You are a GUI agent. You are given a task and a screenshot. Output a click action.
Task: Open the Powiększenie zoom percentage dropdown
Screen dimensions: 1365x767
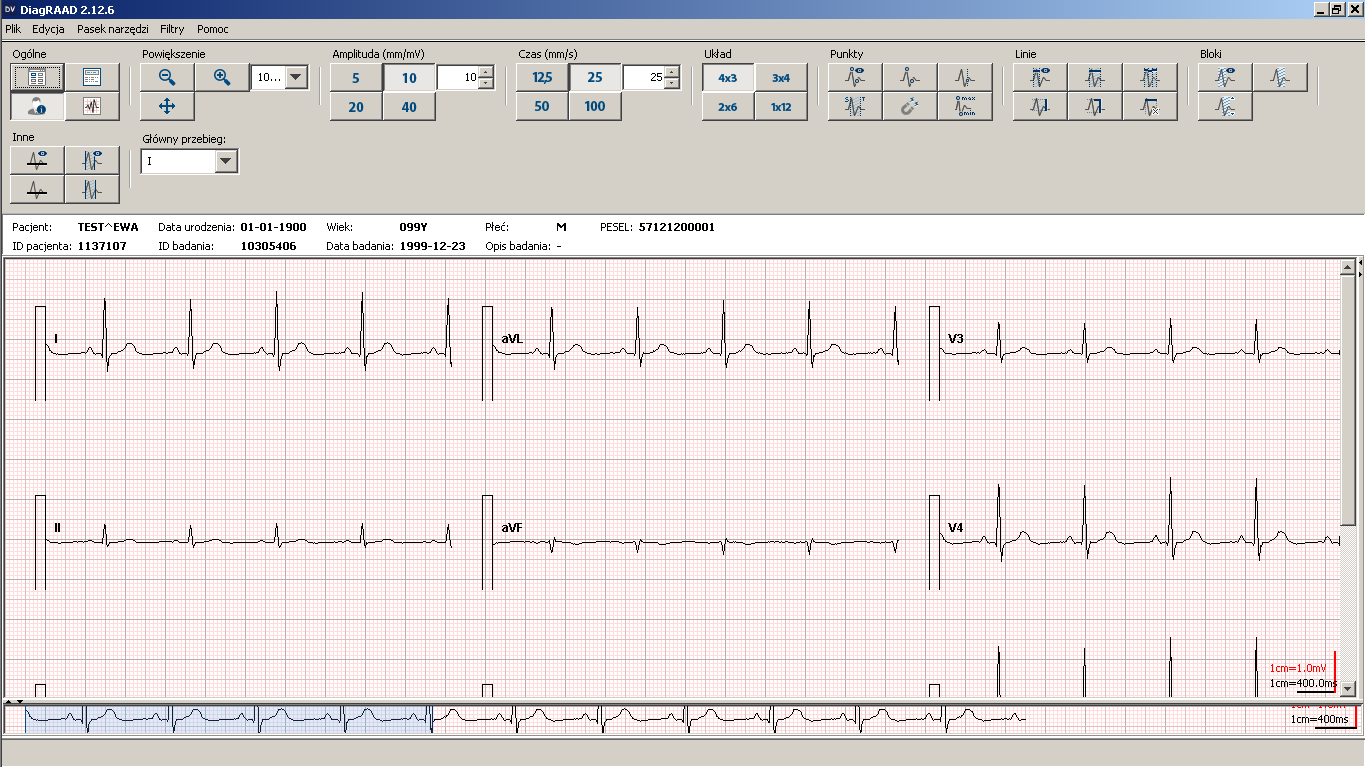[296, 77]
